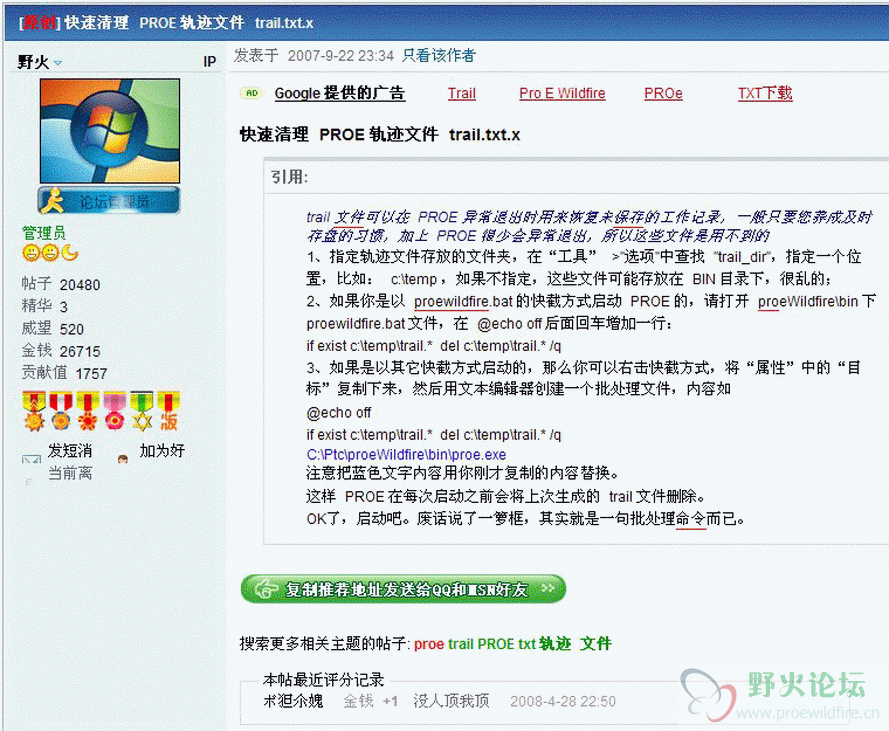Click the first rating username under 本帖最近评分记录
The image size is (889, 731).
[x=293, y=702]
